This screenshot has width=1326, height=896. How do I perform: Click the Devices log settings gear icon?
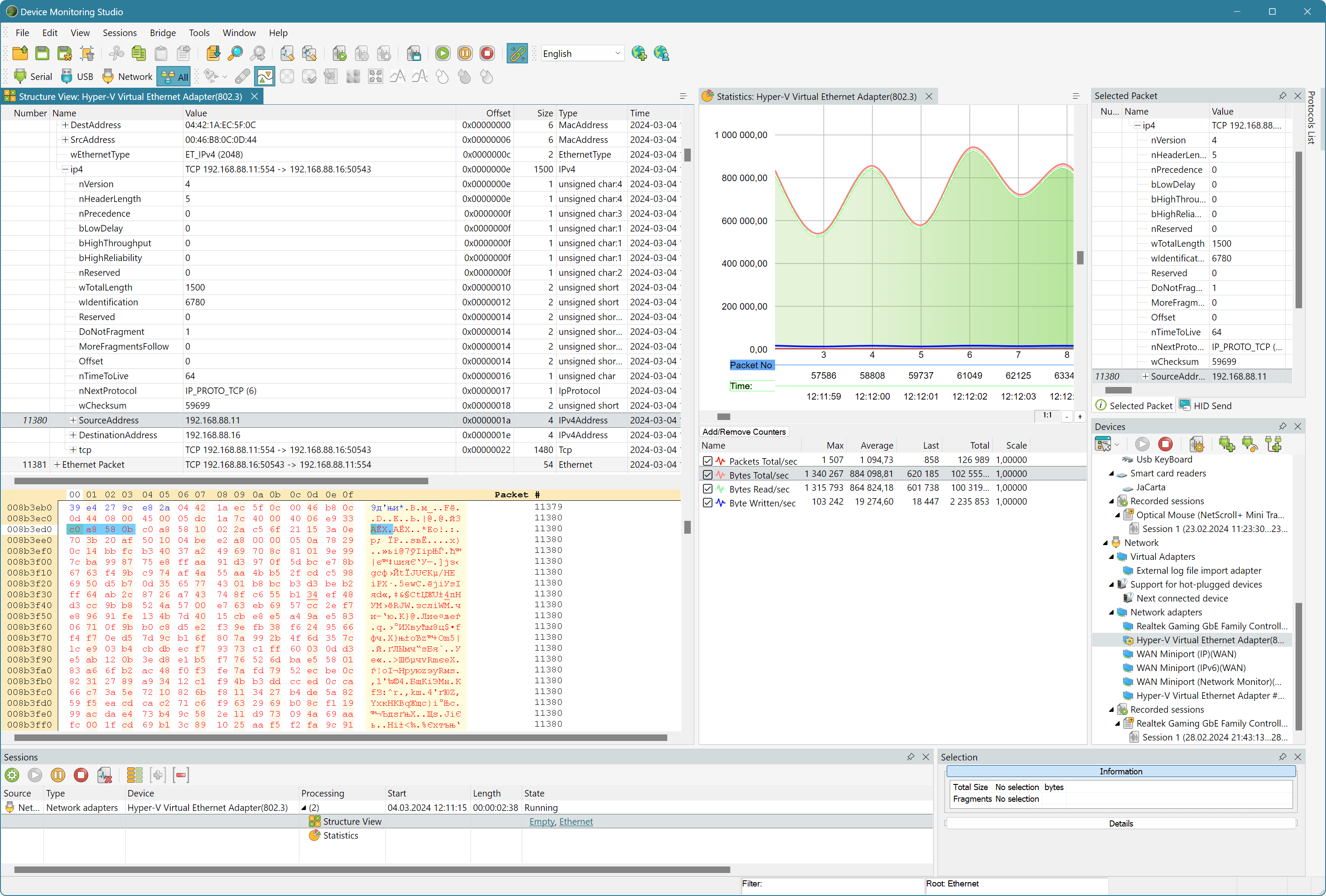[x=1197, y=444]
